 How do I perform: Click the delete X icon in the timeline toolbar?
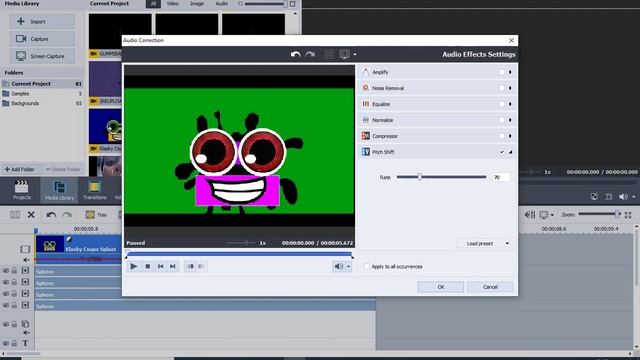pyautogui.click(x=31, y=215)
